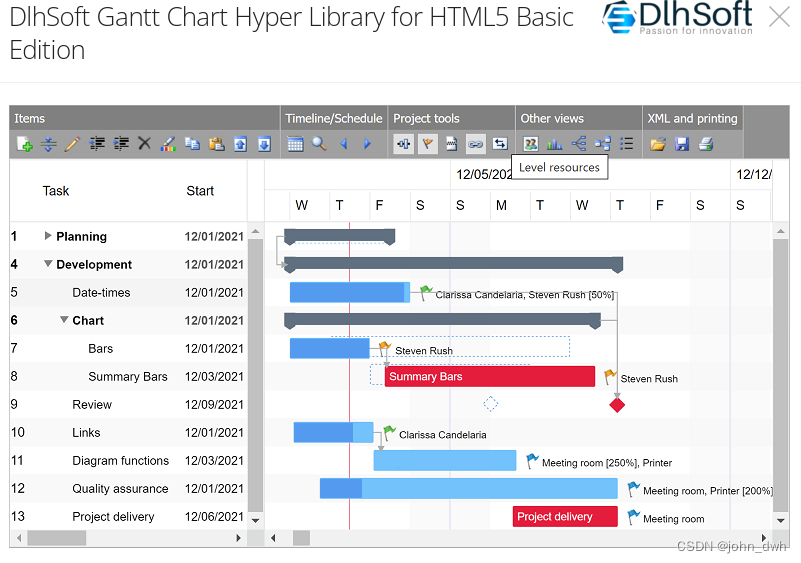
Task: Click the grid horizontal scrollbar right arrow
Action: click(238, 538)
